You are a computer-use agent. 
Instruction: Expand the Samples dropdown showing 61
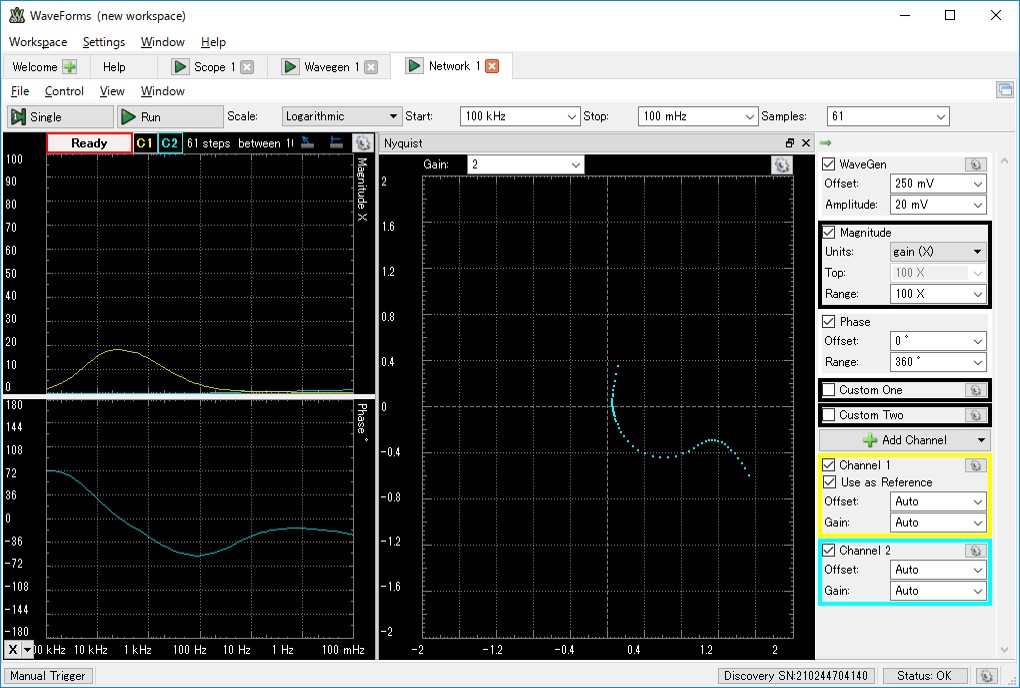click(x=887, y=117)
